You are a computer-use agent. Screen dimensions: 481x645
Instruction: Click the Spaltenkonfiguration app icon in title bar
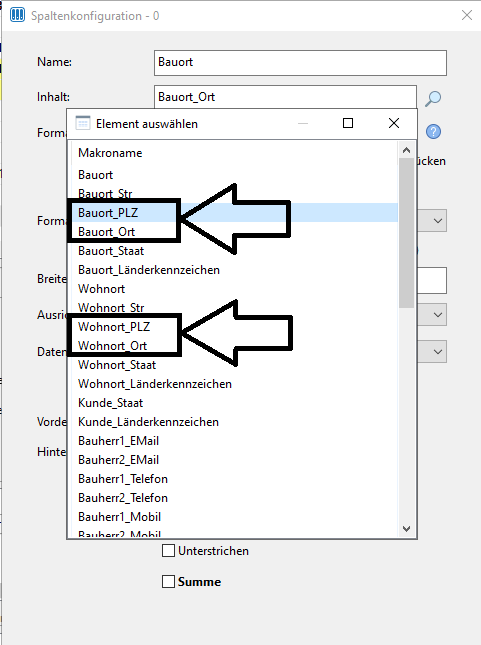click(17, 15)
